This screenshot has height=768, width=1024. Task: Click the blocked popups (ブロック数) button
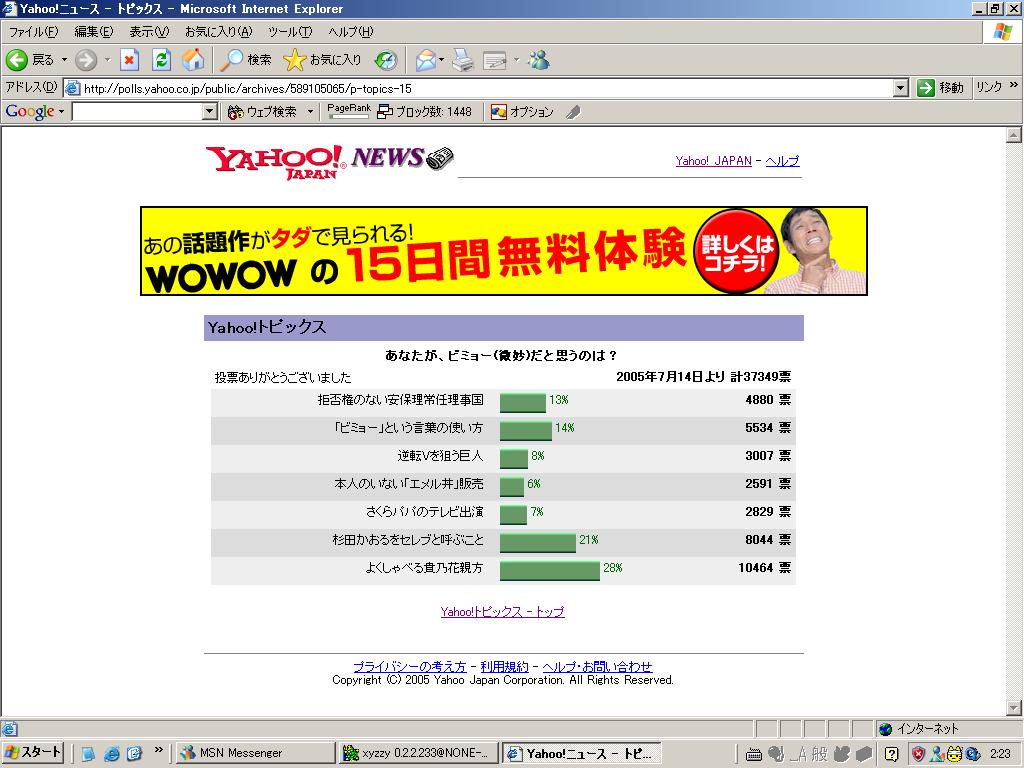tap(424, 112)
